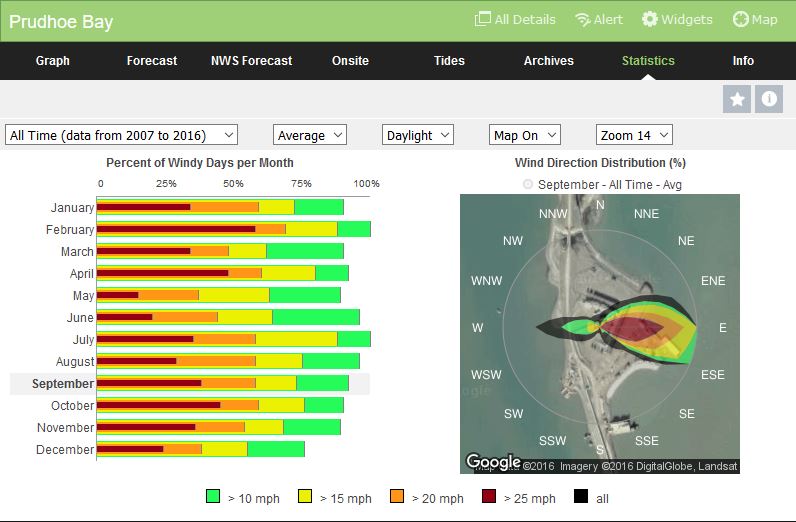
Task: Switch to the Forecast tab
Action: click(x=151, y=61)
